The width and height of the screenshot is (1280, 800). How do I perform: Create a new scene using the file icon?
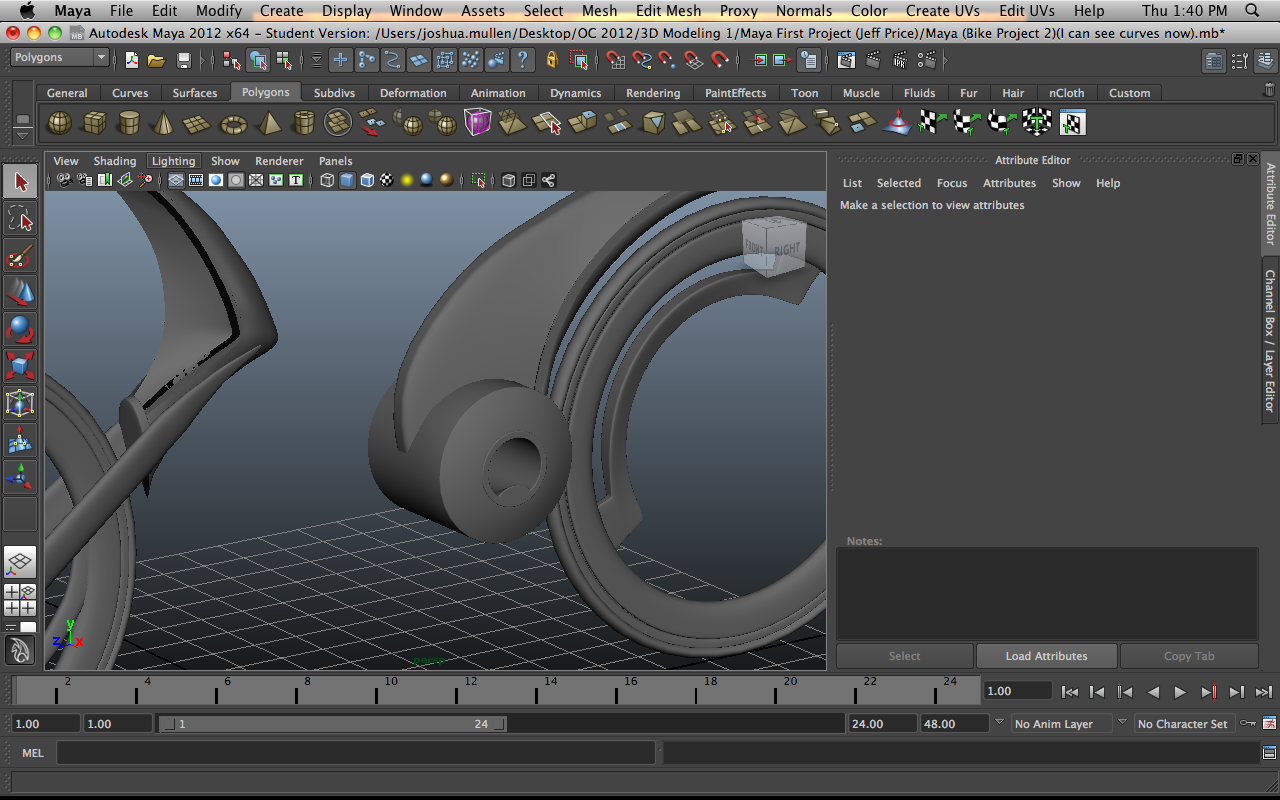pyautogui.click(x=133, y=60)
